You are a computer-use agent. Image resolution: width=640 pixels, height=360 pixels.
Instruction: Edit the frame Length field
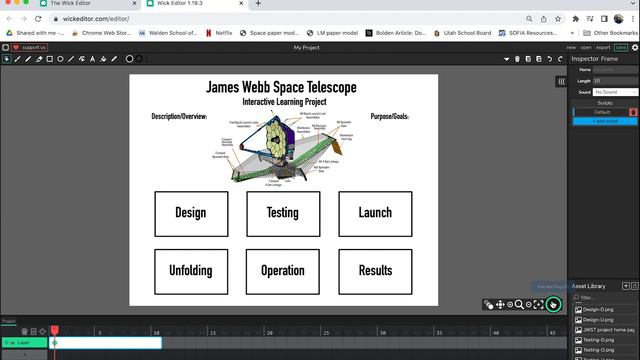(615, 81)
